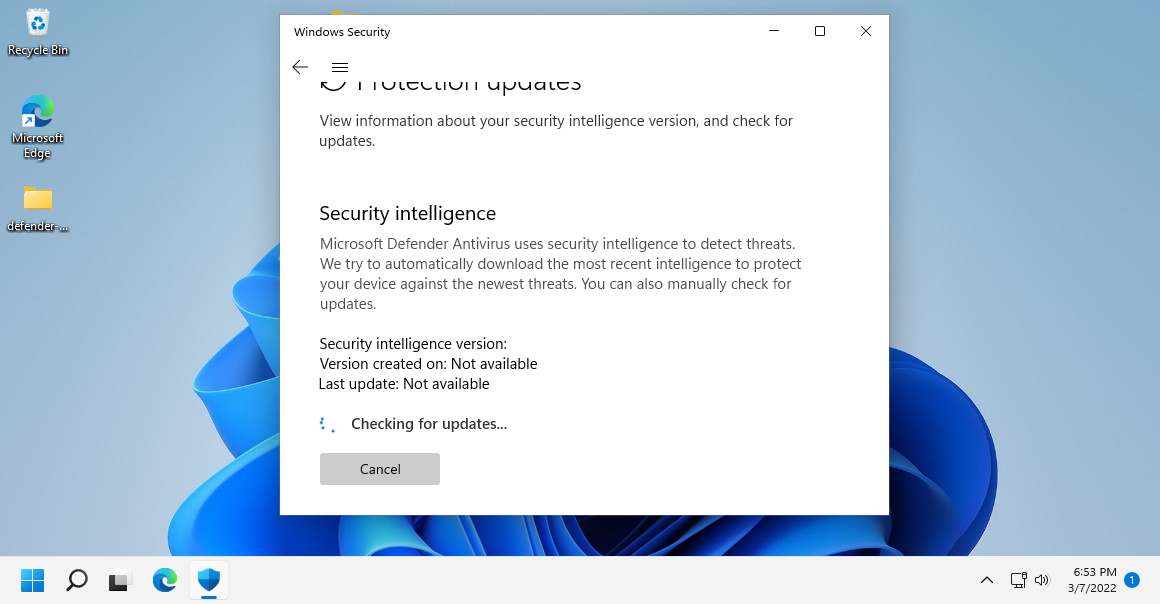Image resolution: width=1160 pixels, height=604 pixels.
Task: Select the defender folder on the desktop
Action: point(38,209)
